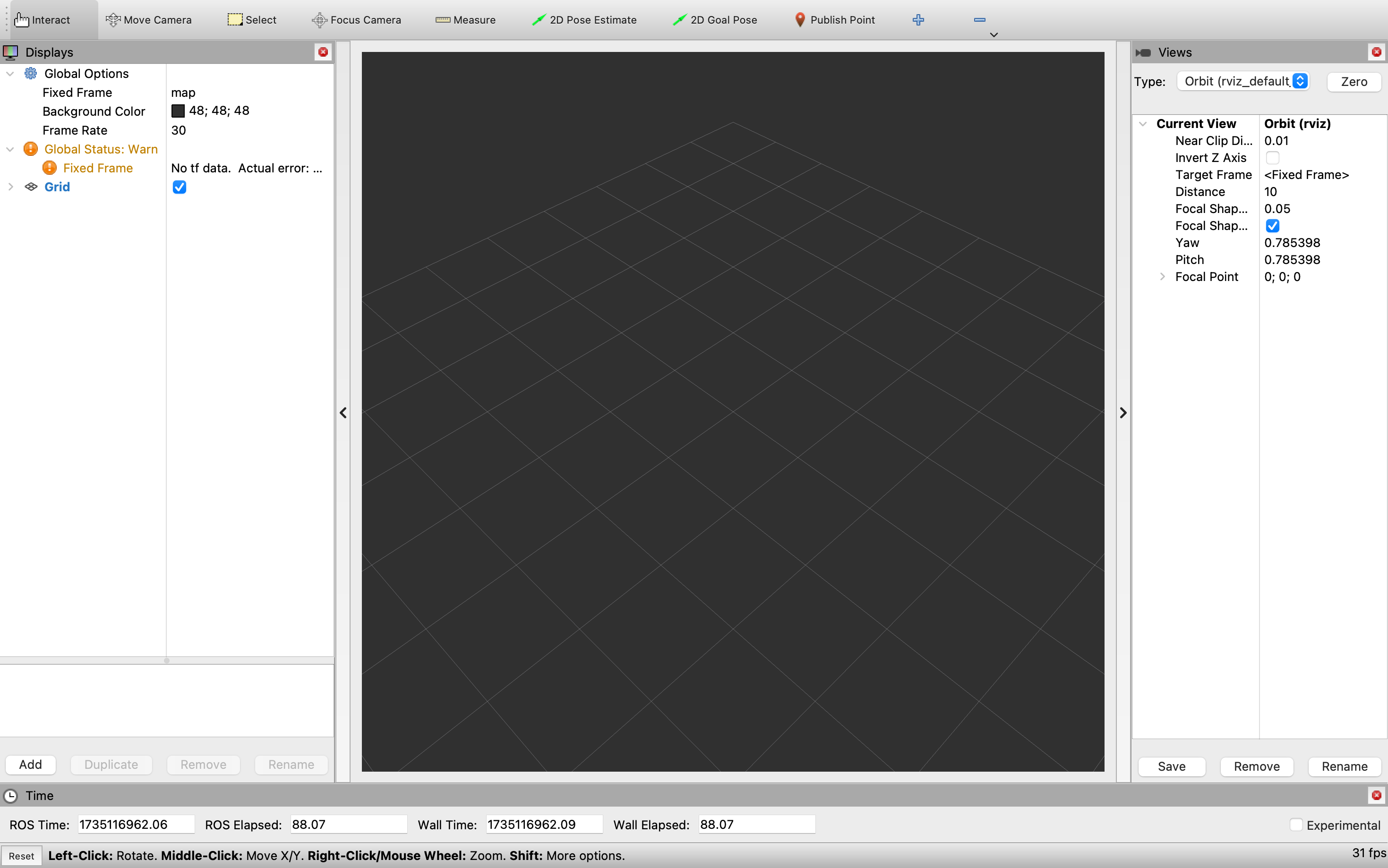Click the Save view button
The width and height of the screenshot is (1388, 868).
[x=1172, y=766]
